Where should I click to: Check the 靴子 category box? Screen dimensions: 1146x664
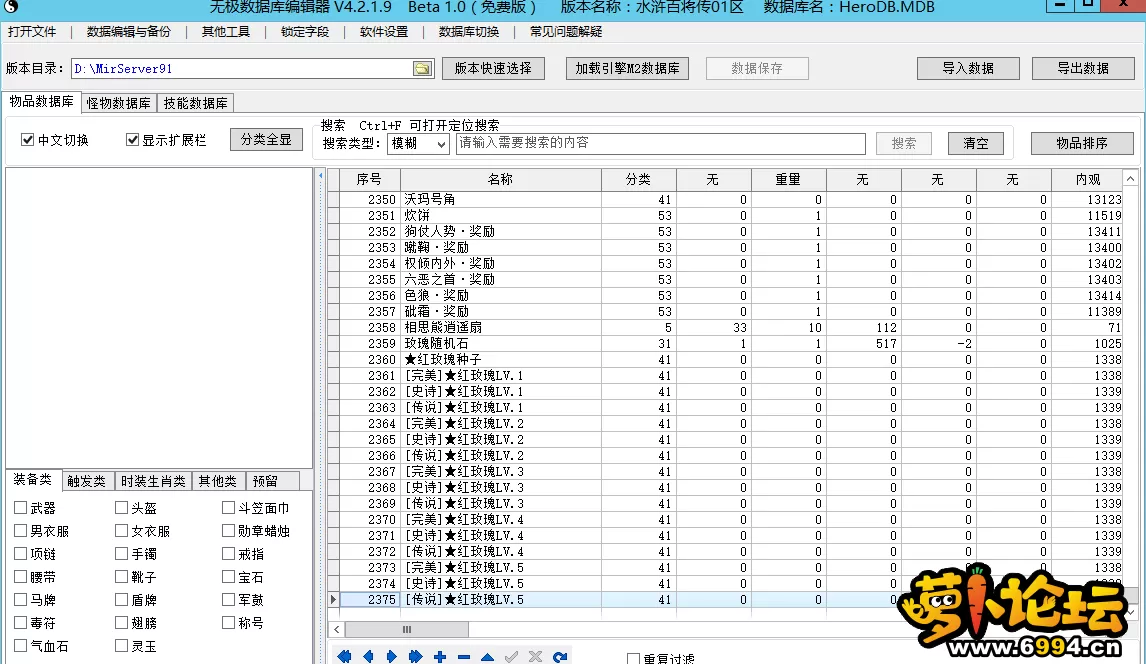121,576
